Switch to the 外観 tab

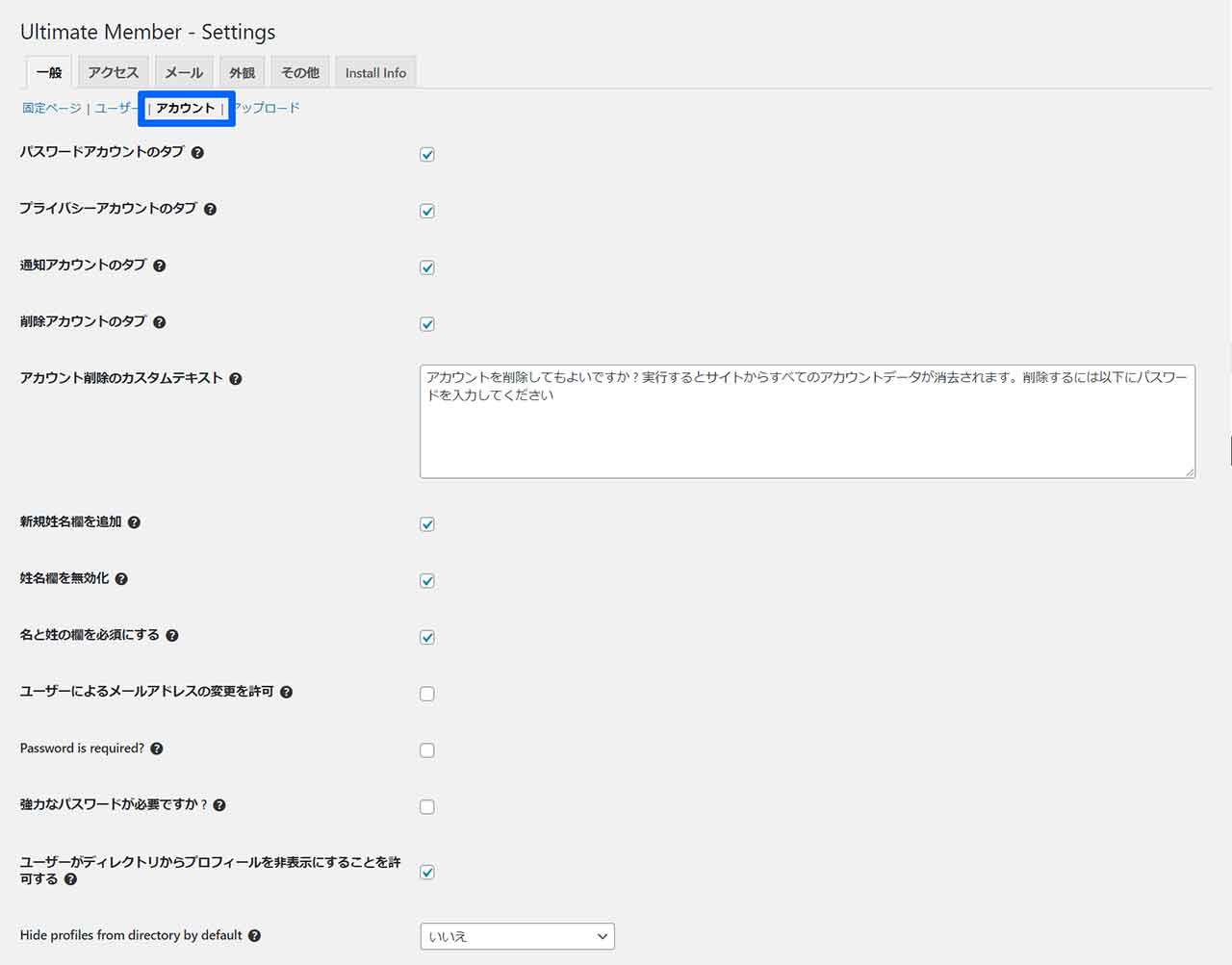click(x=243, y=72)
